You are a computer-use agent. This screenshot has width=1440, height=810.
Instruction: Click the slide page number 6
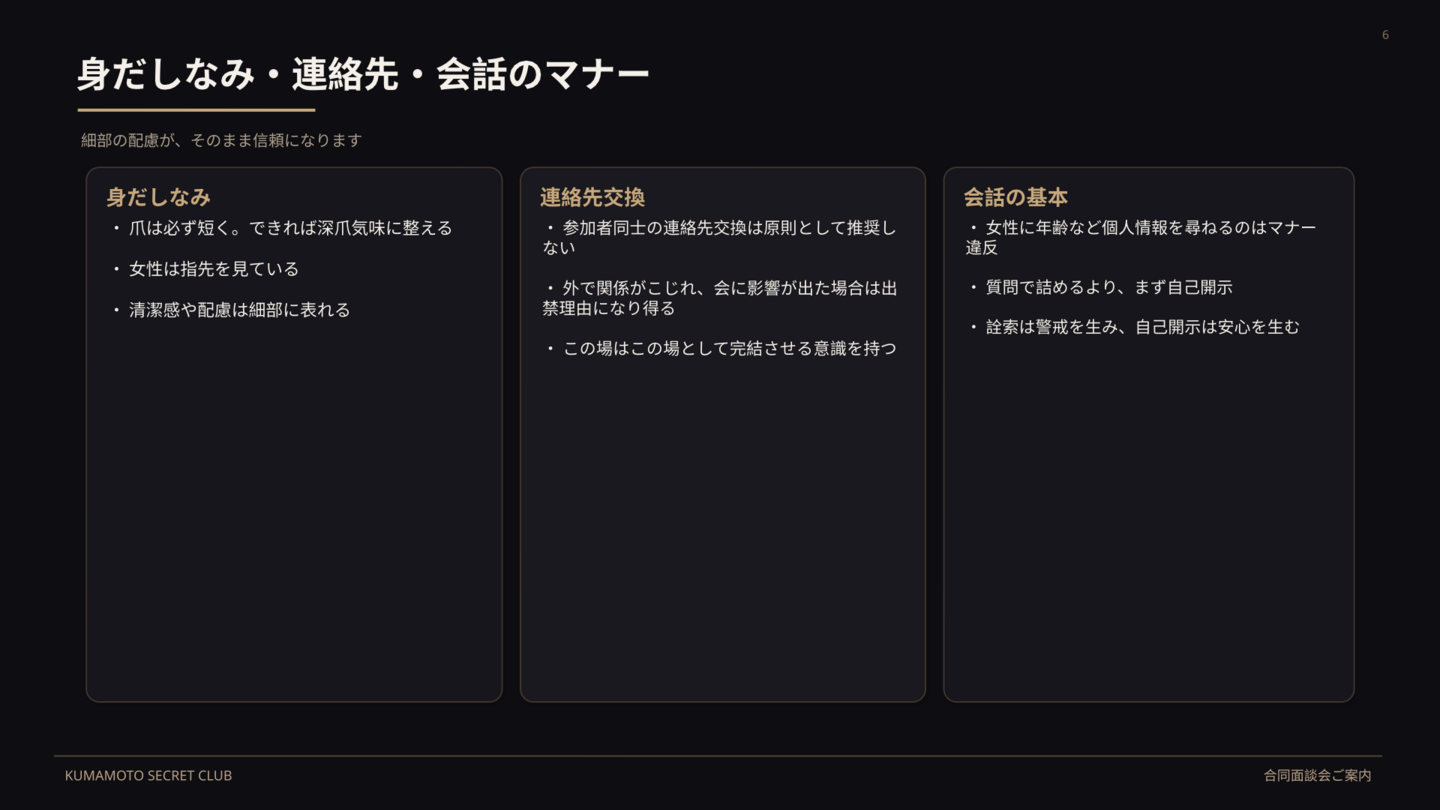(x=1385, y=35)
